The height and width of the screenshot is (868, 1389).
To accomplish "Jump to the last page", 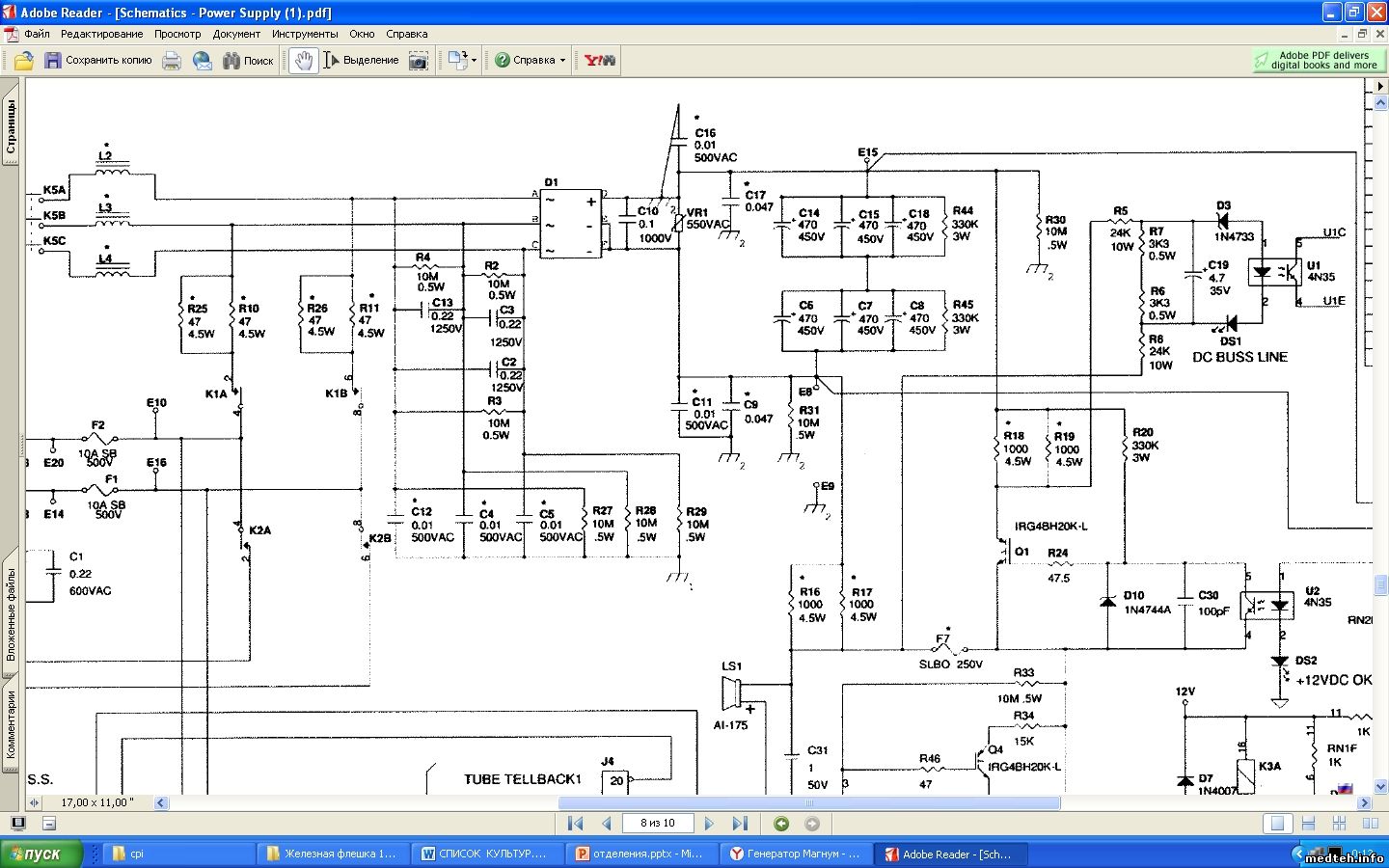I will click(x=740, y=824).
